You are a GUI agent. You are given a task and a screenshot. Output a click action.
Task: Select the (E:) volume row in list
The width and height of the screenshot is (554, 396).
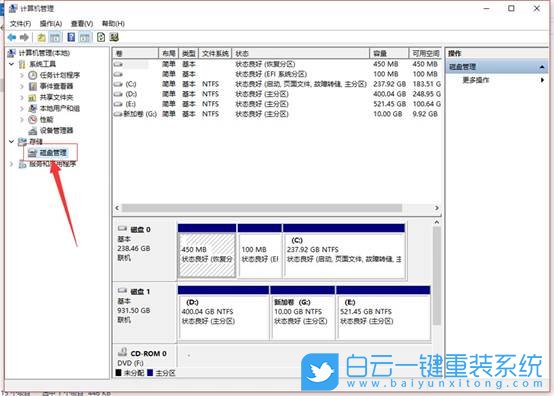(x=277, y=104)
